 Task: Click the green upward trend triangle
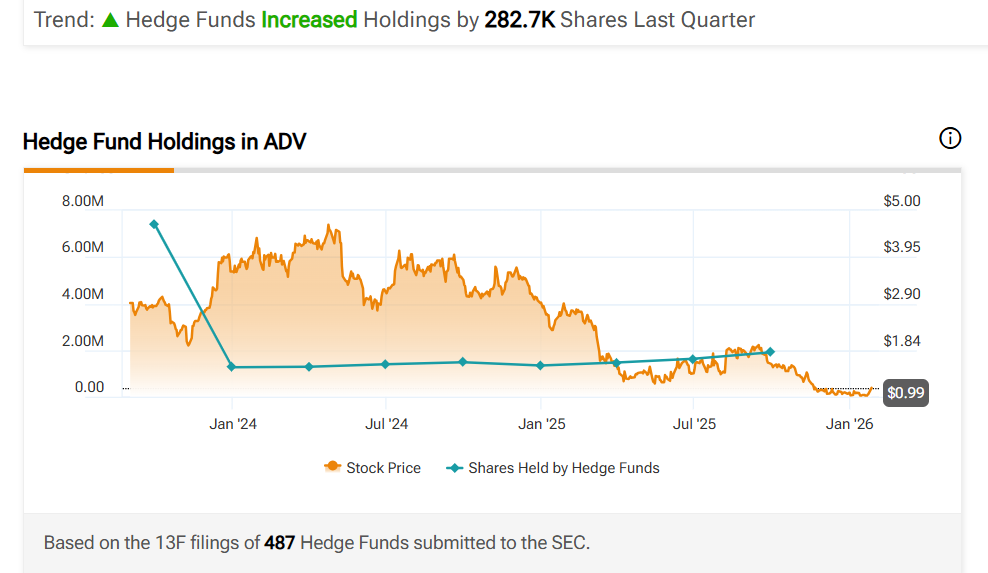click(x=110, y=20)
